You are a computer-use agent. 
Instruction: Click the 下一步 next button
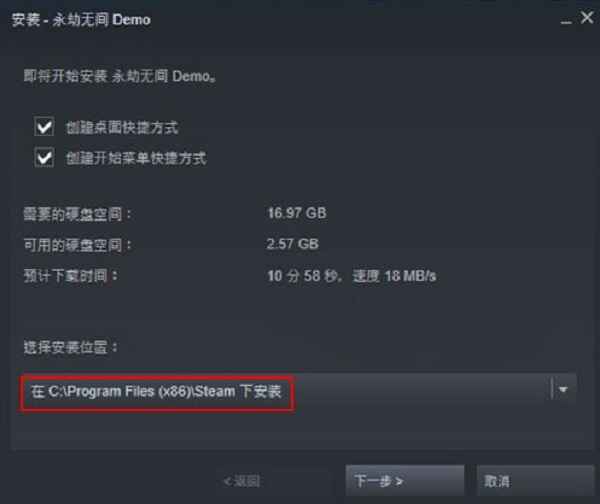coord(405,481)
